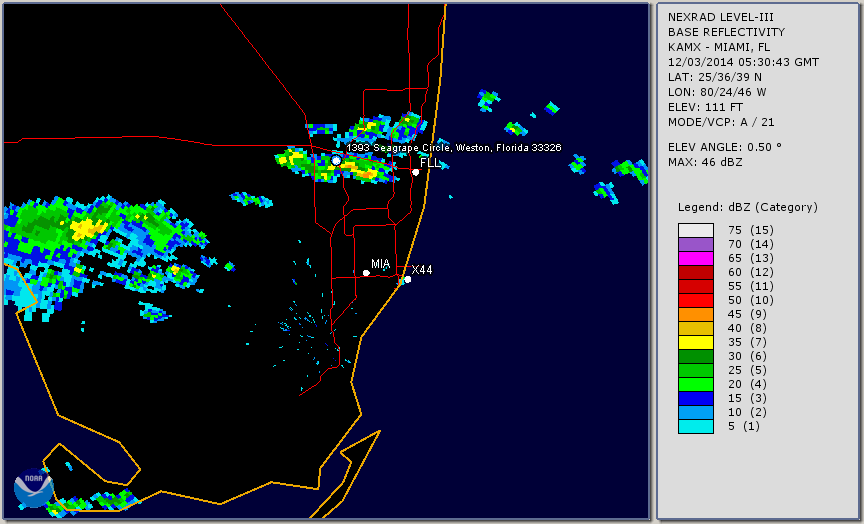This screenshot has width=864, height=524.
Task: Click the FLL map label
Action: 430,163
